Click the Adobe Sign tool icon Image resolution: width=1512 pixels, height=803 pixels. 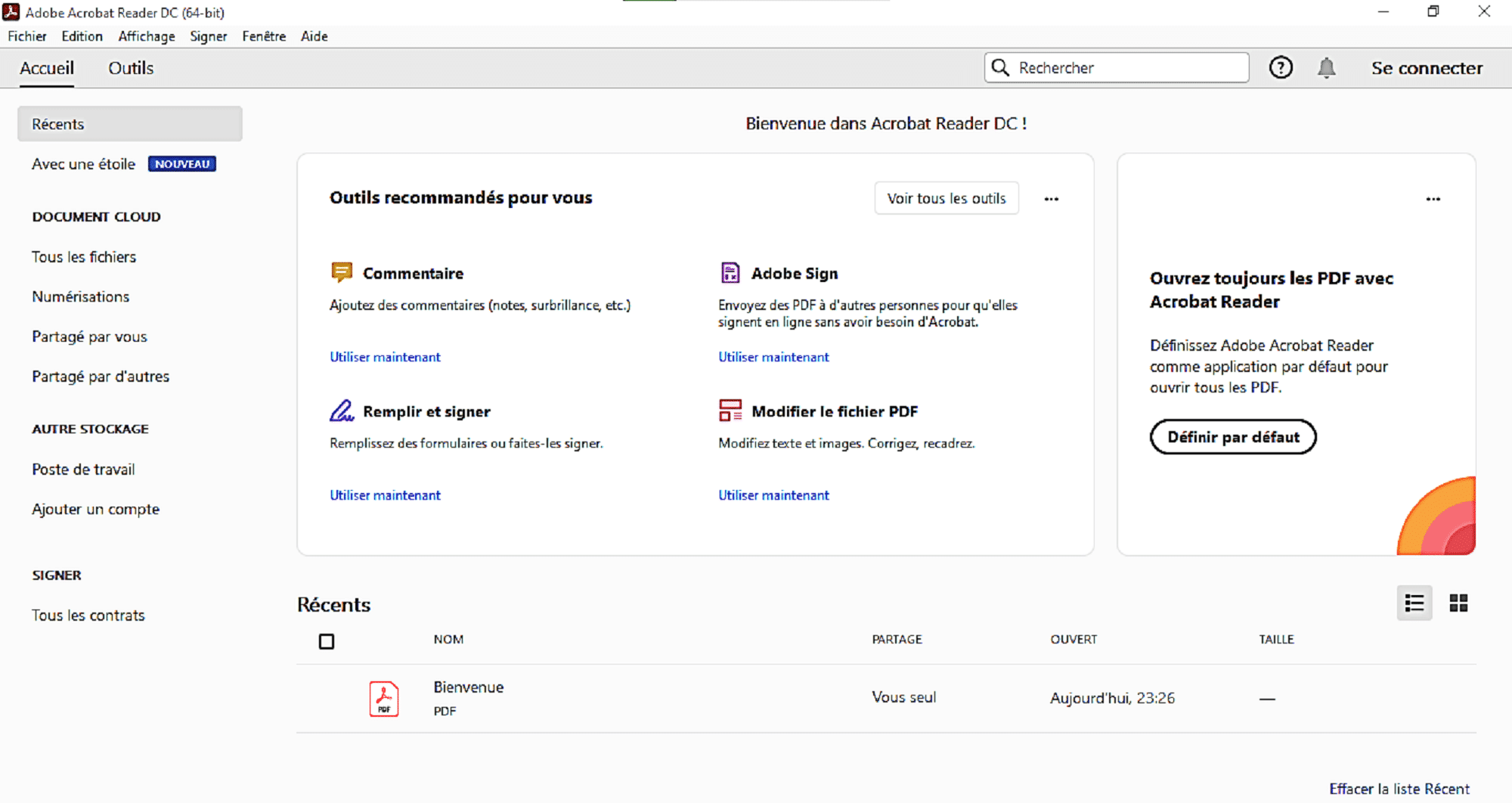pyautogui.click(x=730, y=272)
